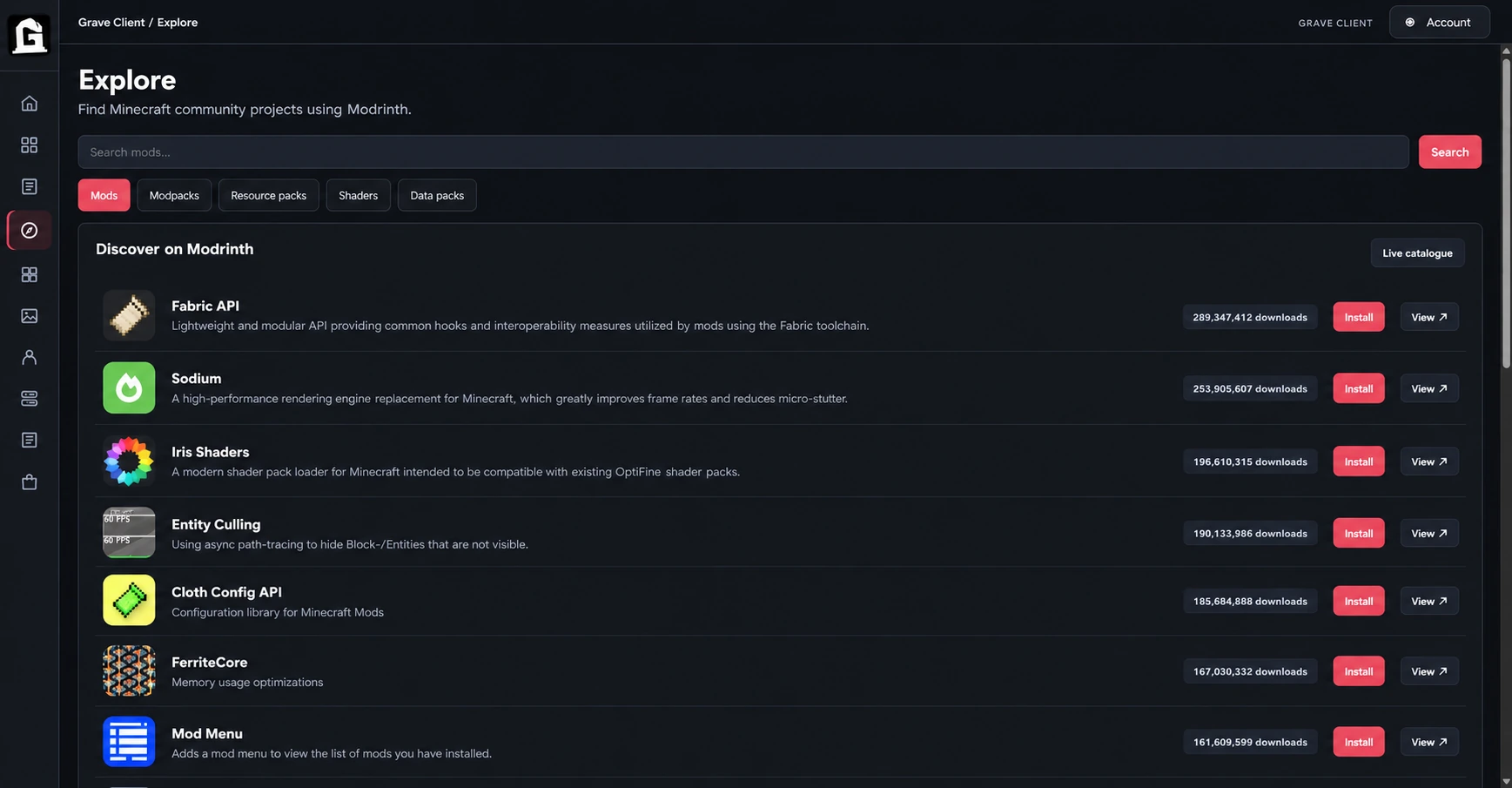Viewport: 1512px width, 788px height.
Task: Open the View link for Entity Culling
Action: [1429, 533]
